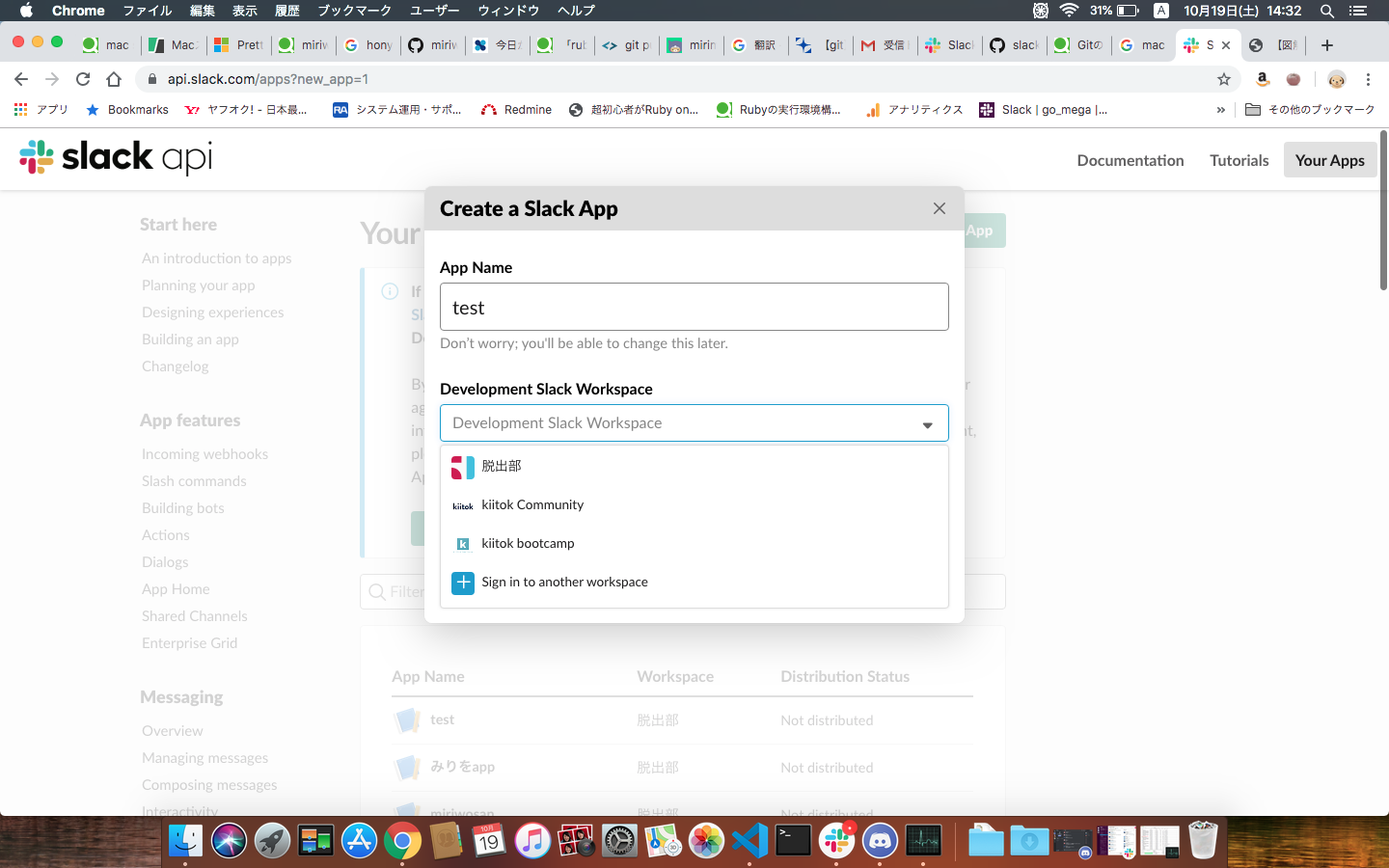
Task: Open a new browser tab
Action: coord(1327,45)
